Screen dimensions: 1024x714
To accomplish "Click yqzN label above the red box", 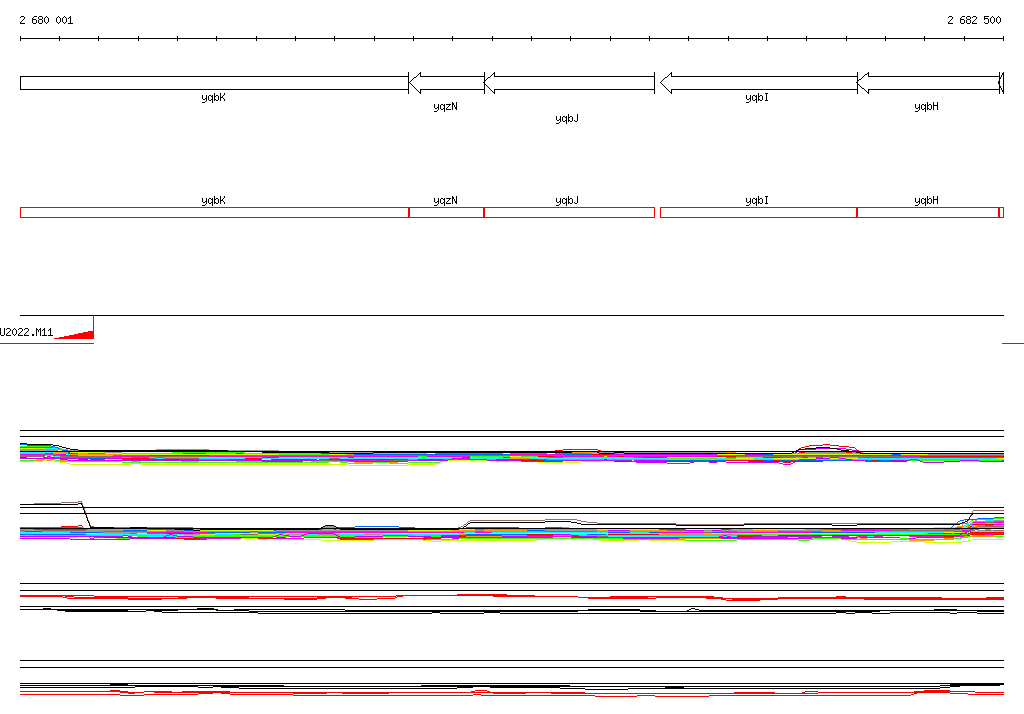I will tap(445, 201).
